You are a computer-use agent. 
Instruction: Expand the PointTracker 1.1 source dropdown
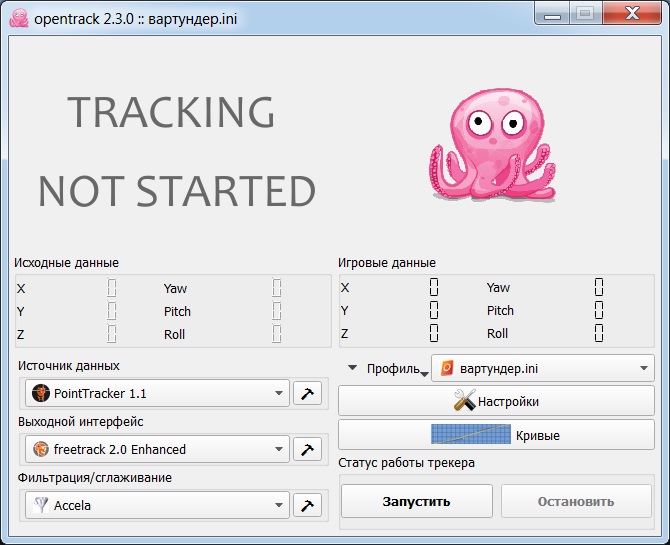157,393
